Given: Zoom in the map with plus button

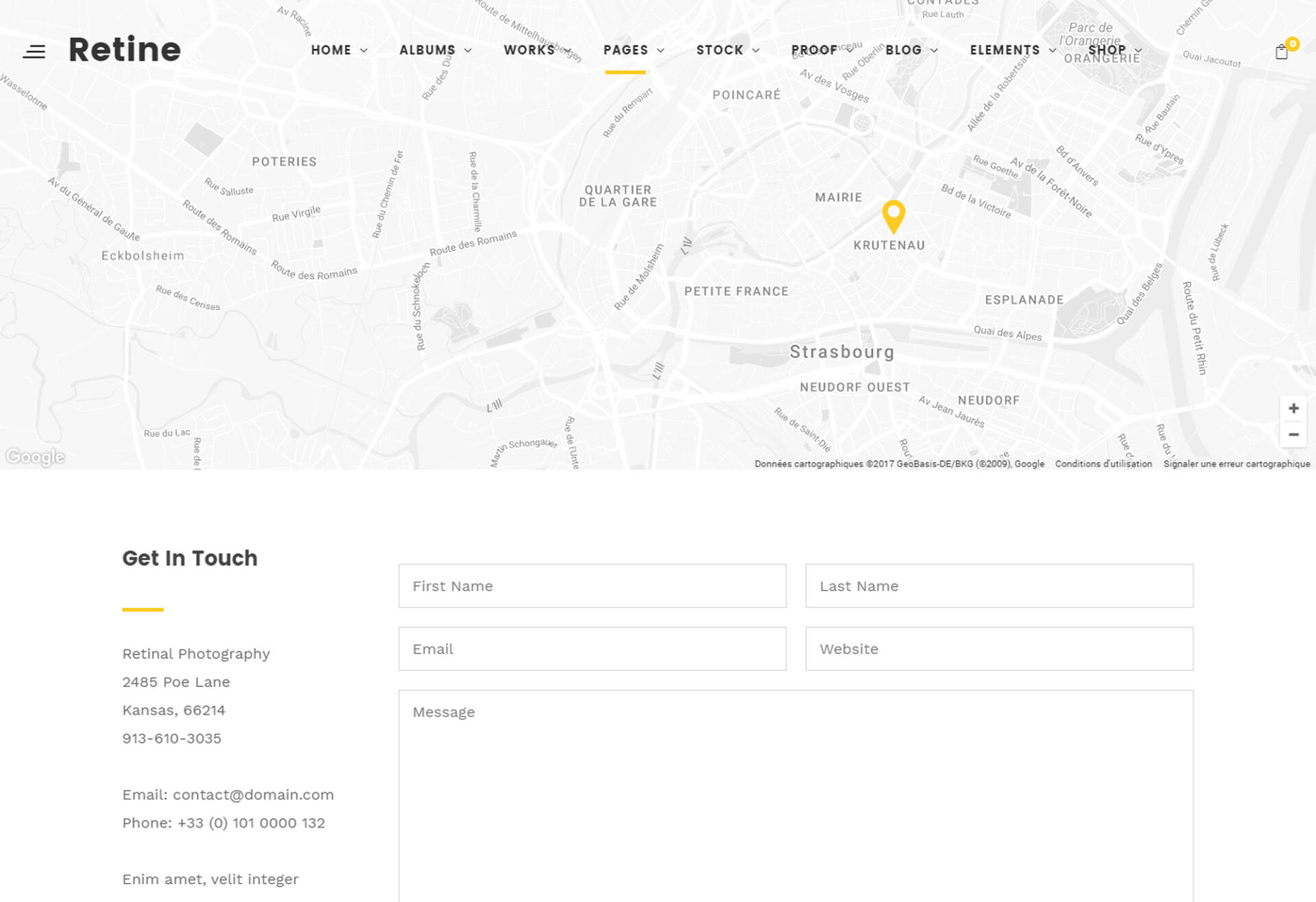Looking at the screenshot, I should (1293, 409).
